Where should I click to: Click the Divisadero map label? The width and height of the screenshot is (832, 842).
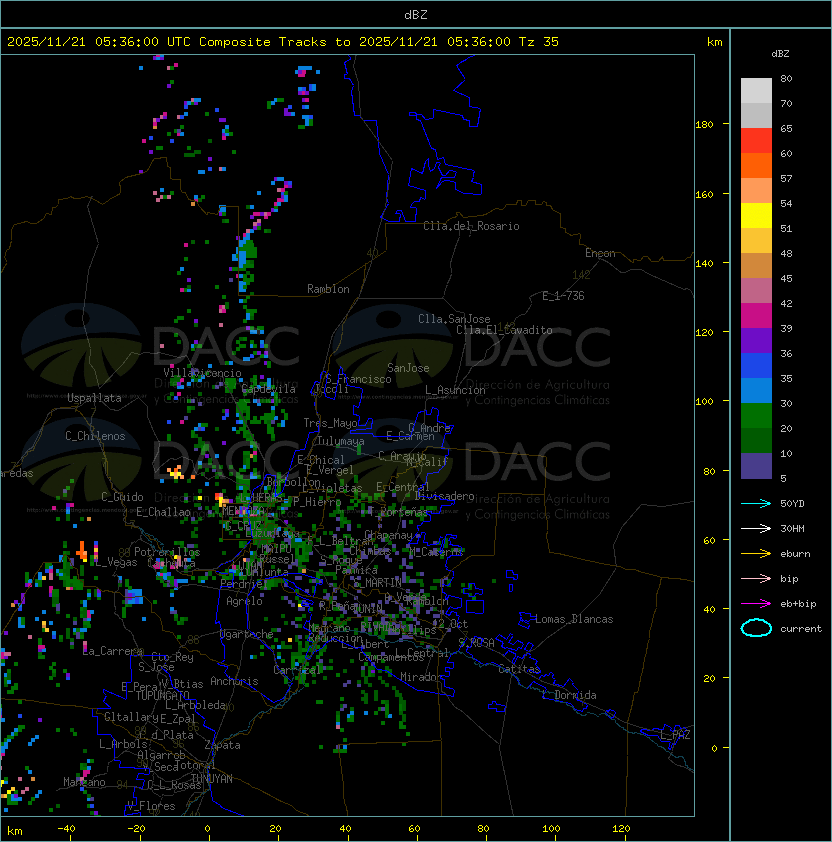point(444,496)
